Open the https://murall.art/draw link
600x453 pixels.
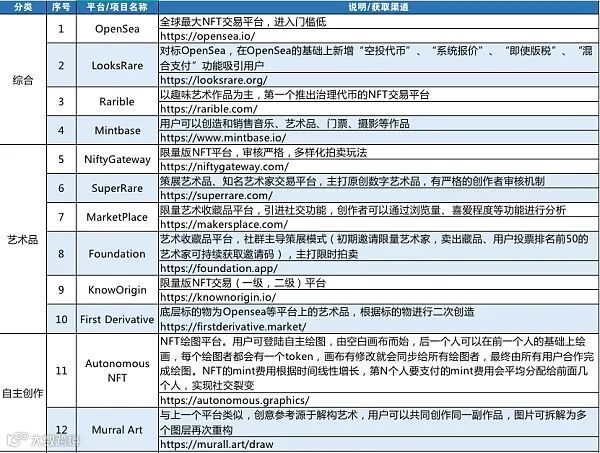(217, 444)
